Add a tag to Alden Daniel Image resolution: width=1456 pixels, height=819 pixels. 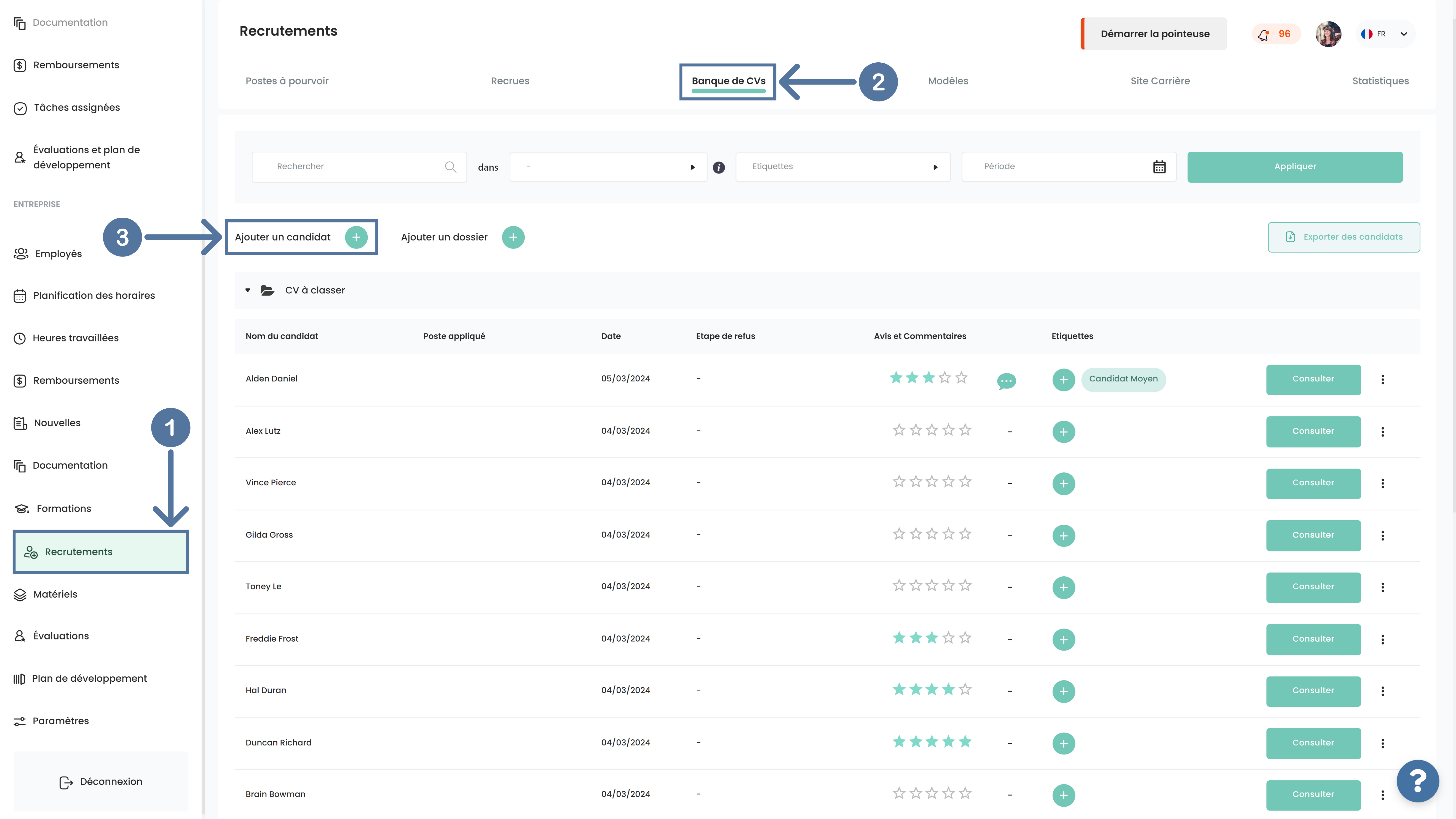1064,380
